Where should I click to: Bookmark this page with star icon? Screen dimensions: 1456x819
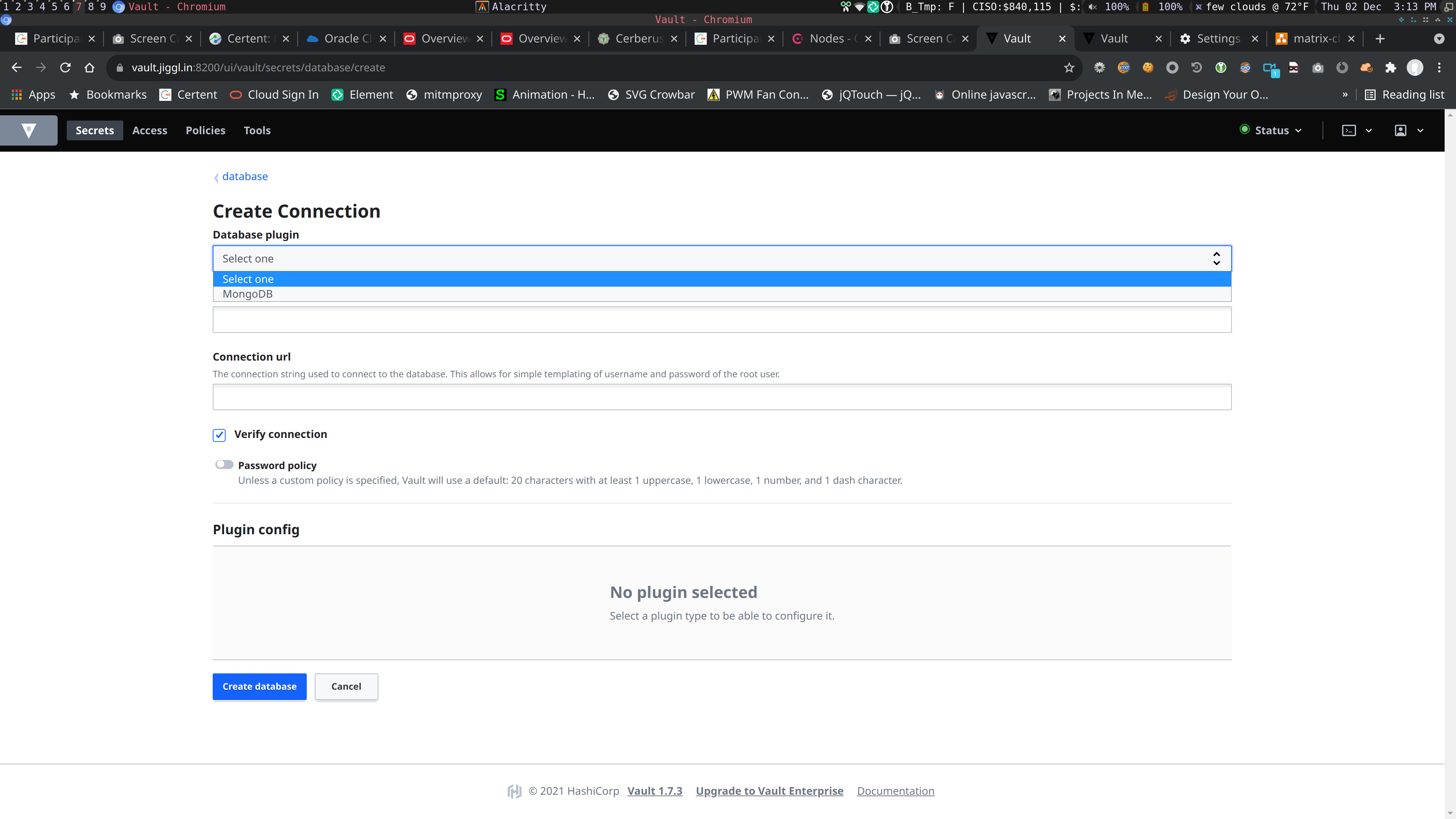pyautogui.click(x=1069, y=68)
